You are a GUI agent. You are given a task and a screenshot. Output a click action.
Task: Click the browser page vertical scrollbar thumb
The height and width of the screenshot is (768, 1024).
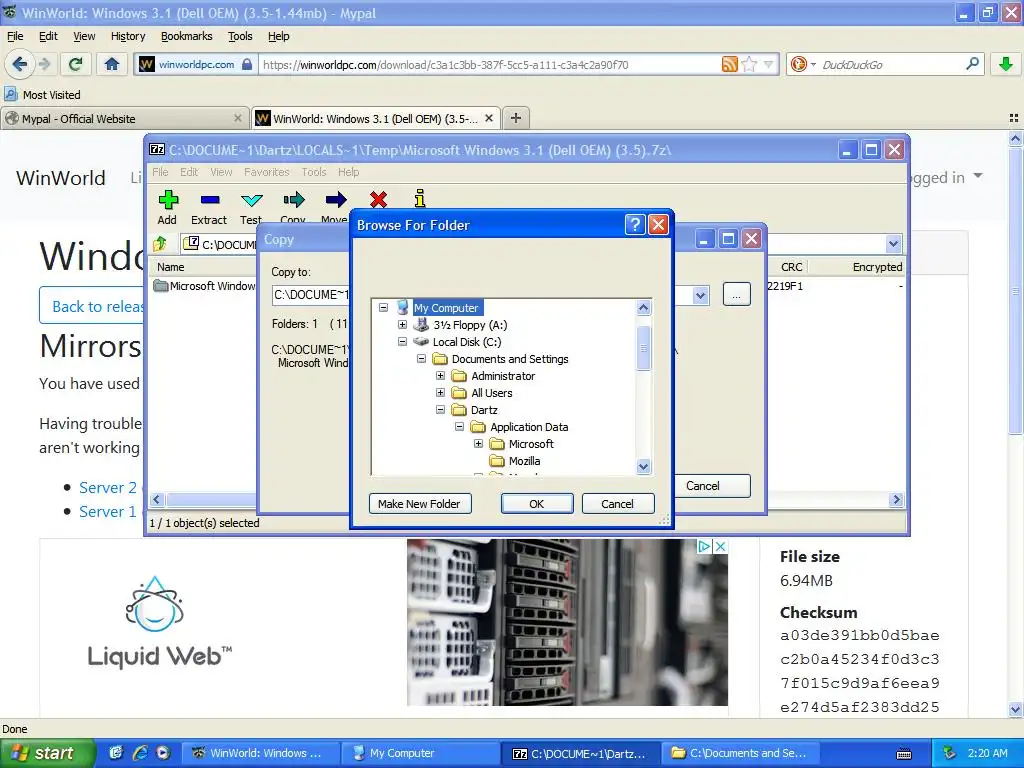[1015, 289]
